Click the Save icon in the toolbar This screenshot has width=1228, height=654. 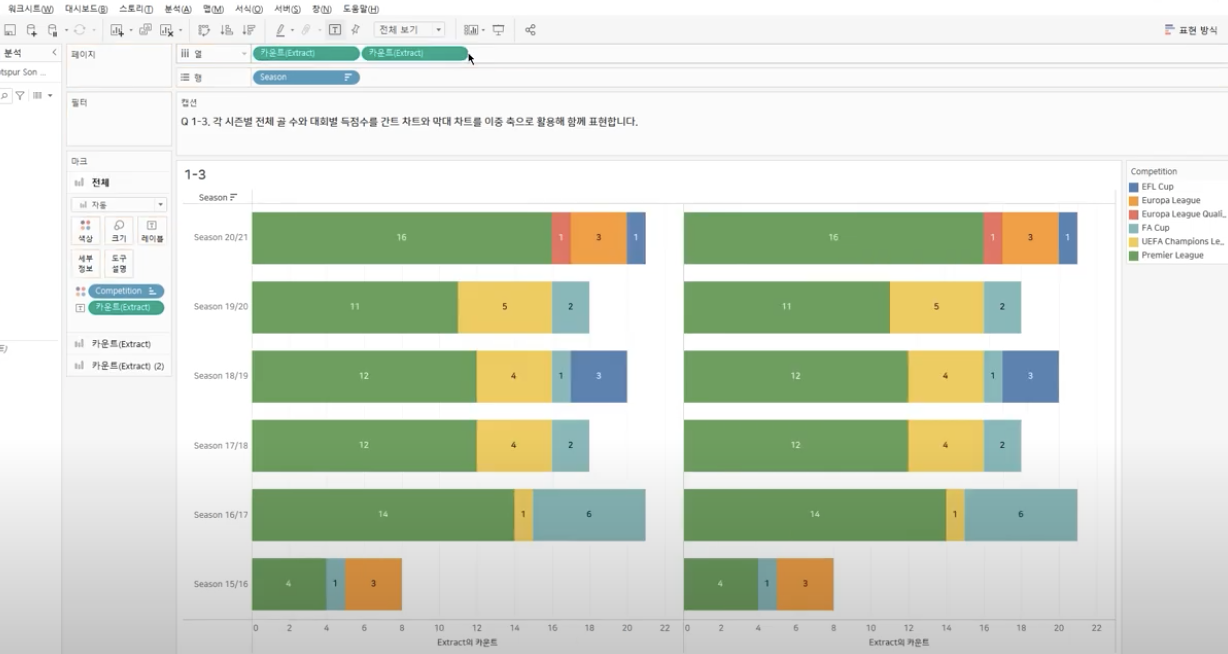click(10, 30)
